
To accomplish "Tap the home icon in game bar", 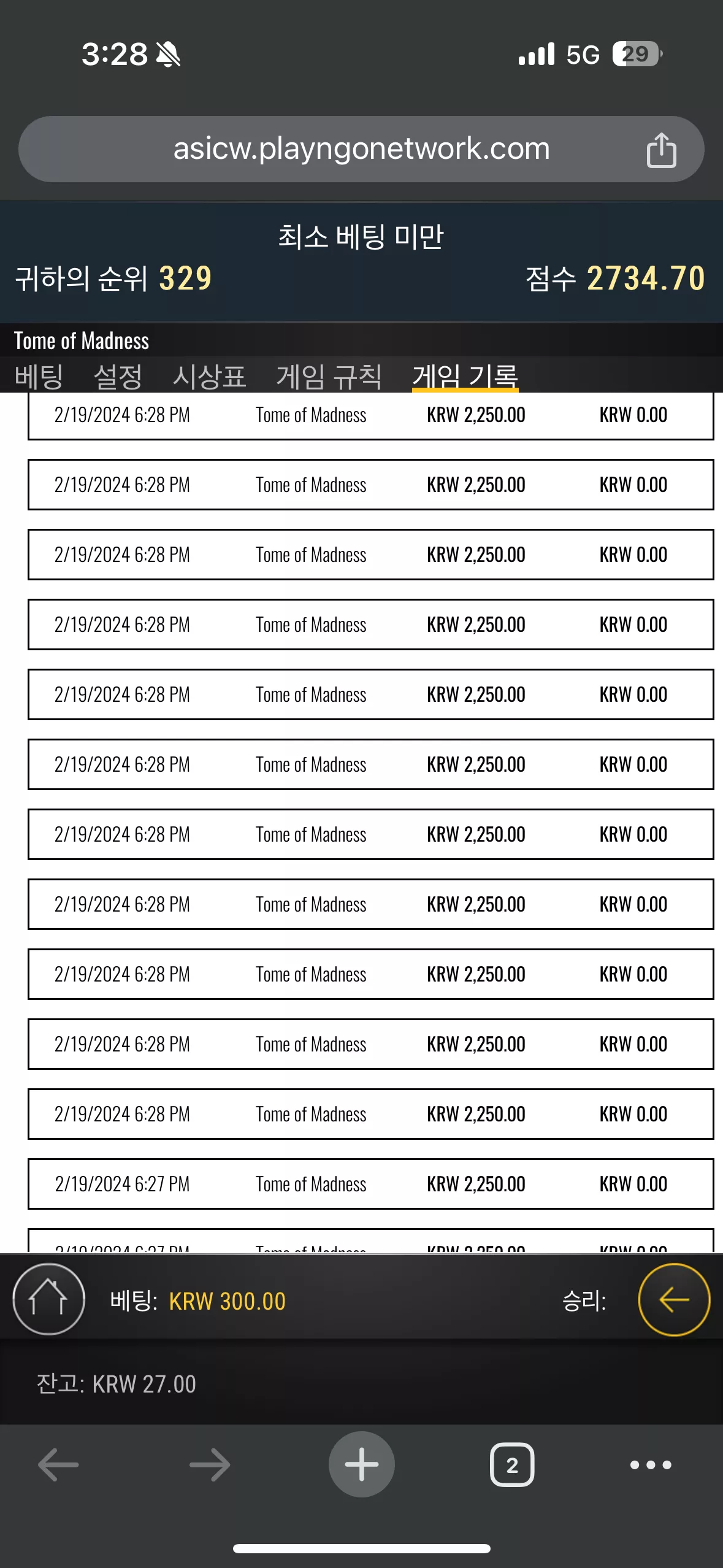I will pyautogui.click(x=48, y=1299).
